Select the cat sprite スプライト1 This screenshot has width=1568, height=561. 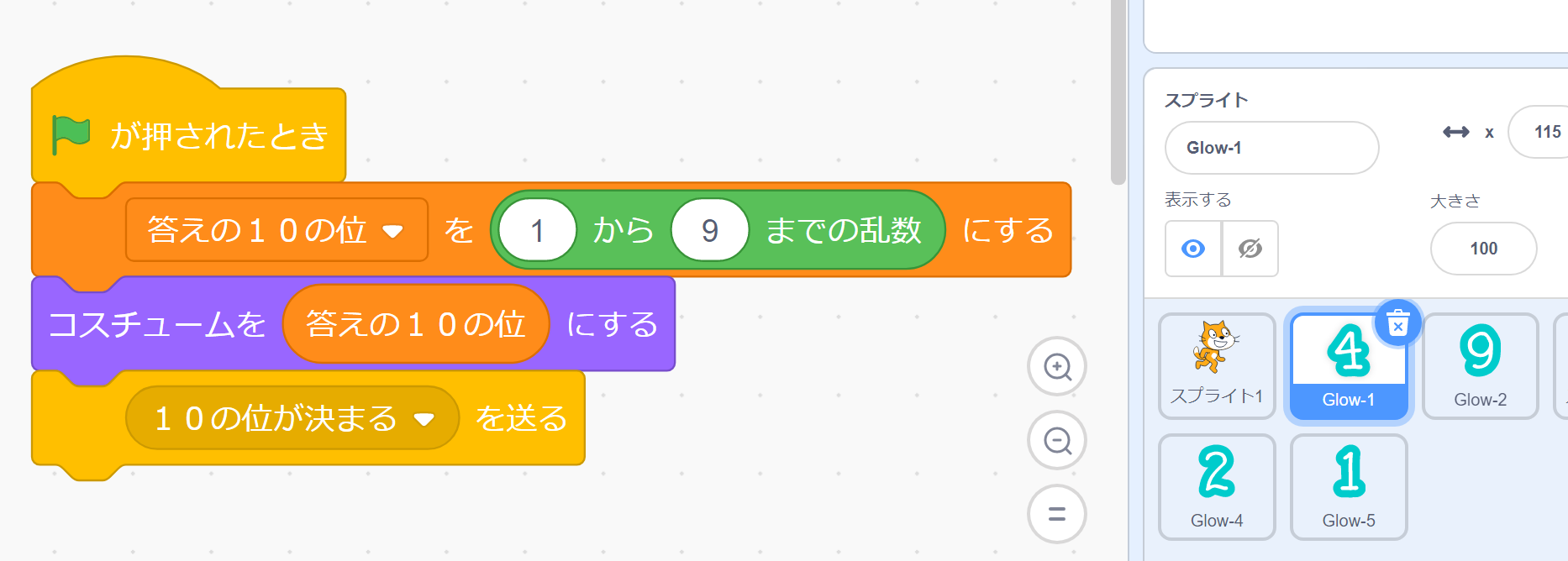click(x=1216, y=366)
